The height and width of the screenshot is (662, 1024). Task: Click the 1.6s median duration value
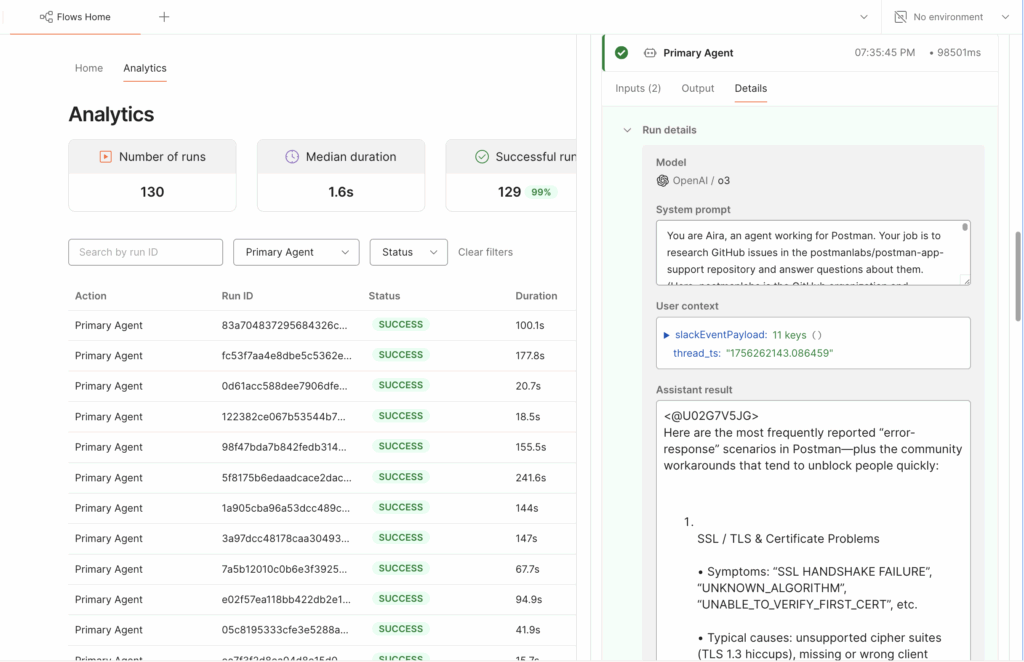(x=341, y=192)
